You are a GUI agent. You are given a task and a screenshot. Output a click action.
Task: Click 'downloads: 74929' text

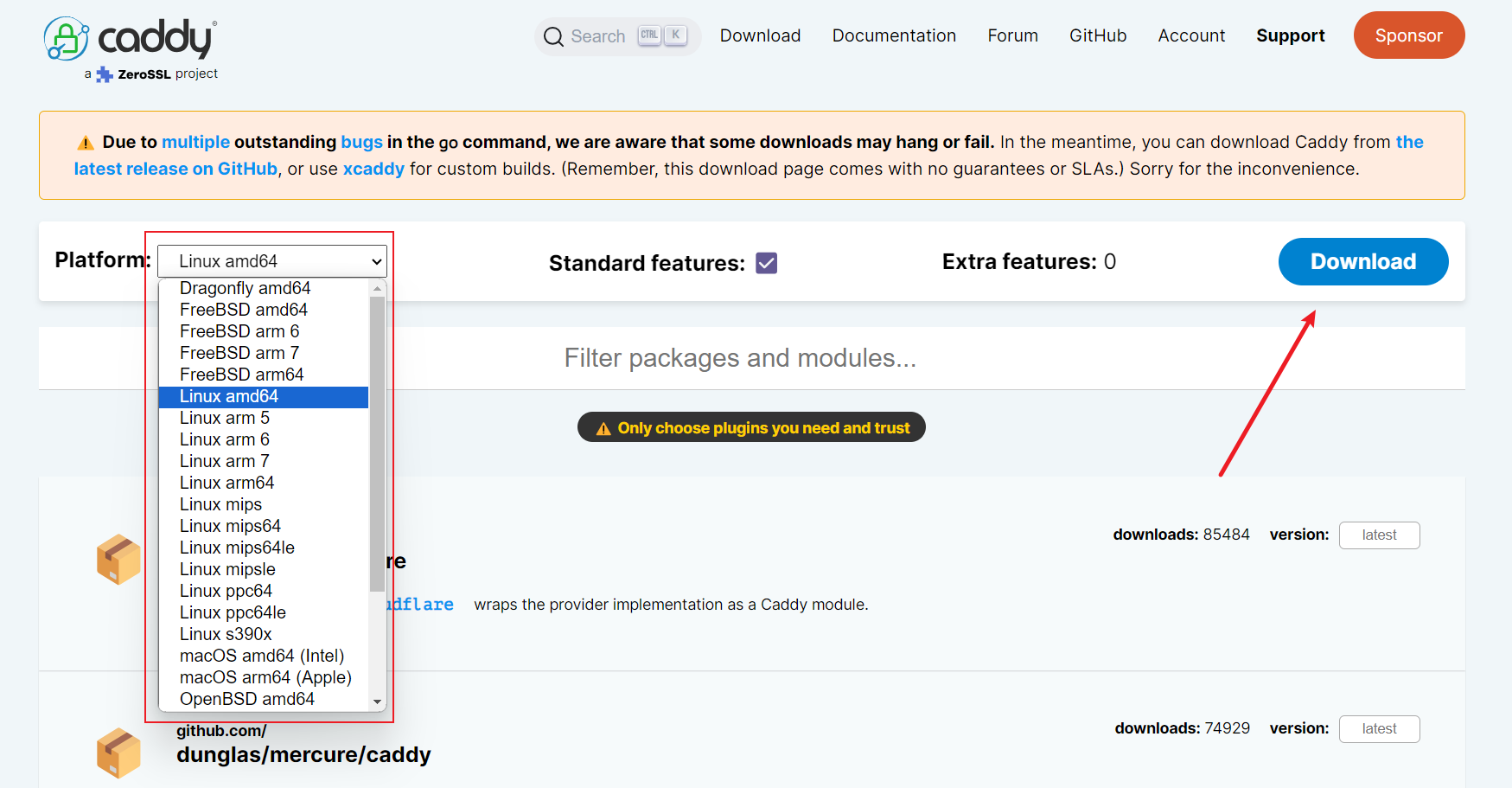[1182, 728]
